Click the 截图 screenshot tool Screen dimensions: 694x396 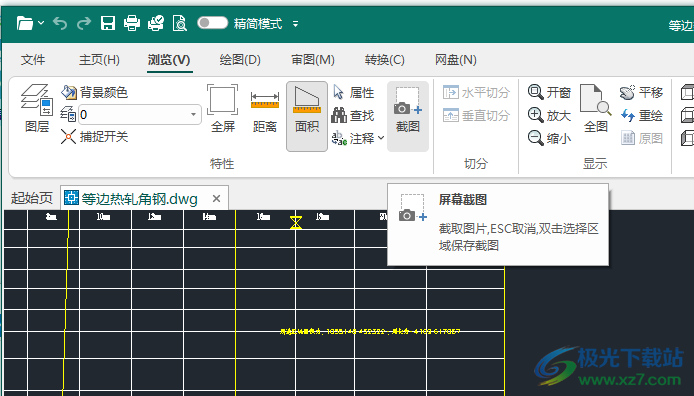click(408, 116)
